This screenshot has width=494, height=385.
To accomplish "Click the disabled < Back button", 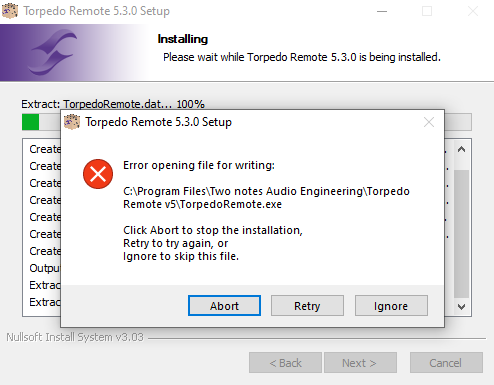I will click(285, 363).
